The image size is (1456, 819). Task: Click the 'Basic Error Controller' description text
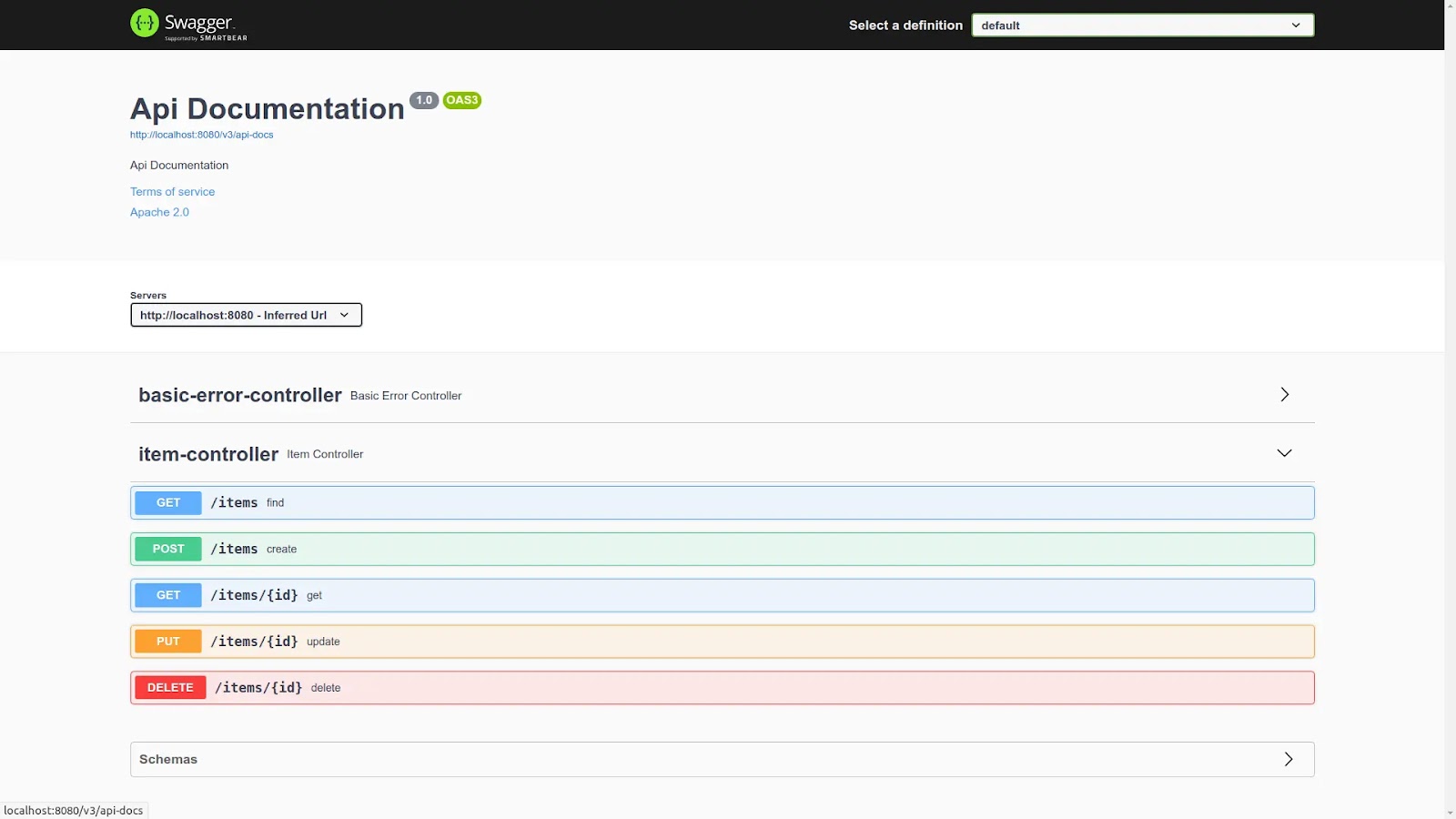[406, 396]
